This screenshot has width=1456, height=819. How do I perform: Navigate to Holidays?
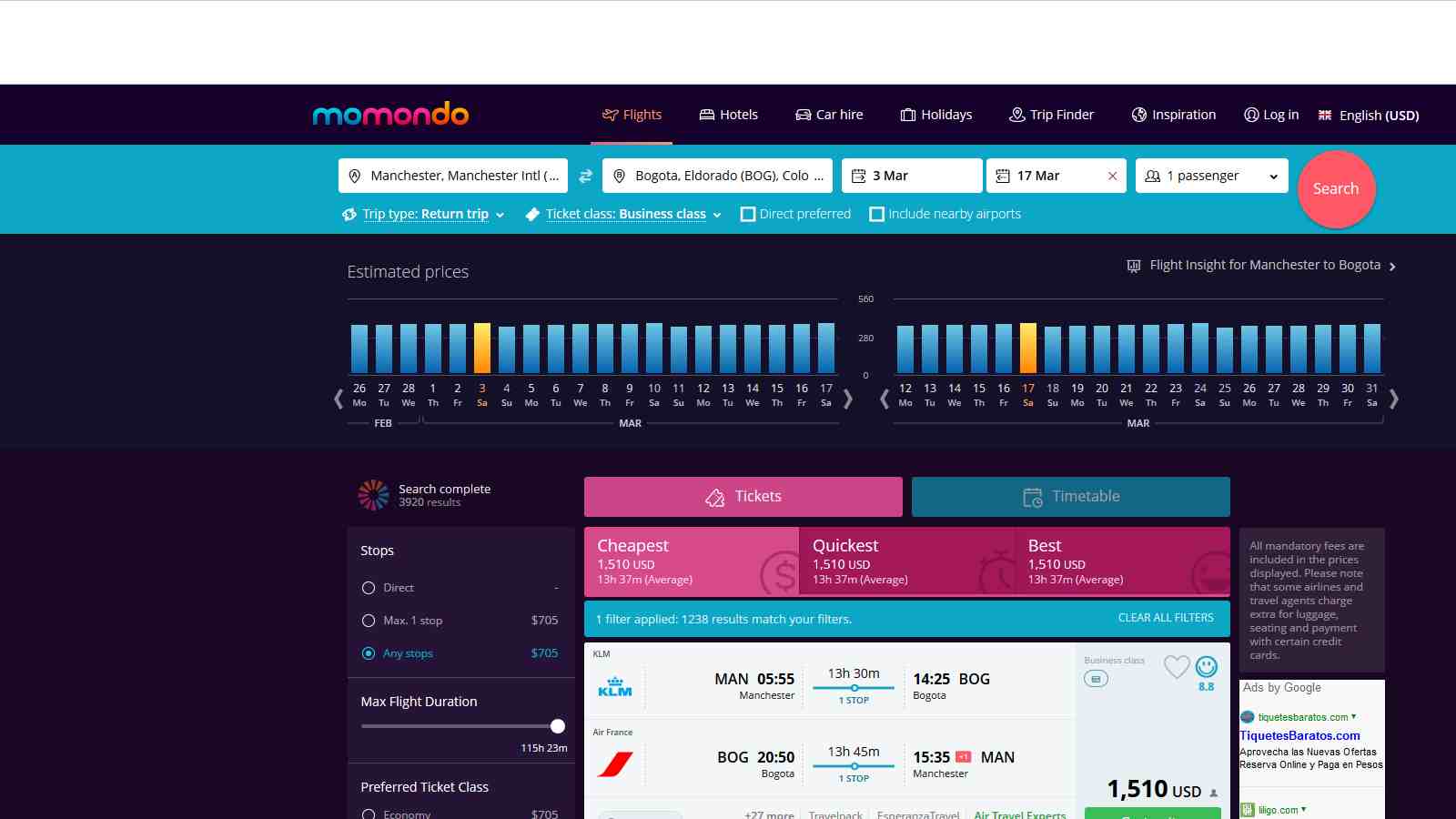click(936, 115)
